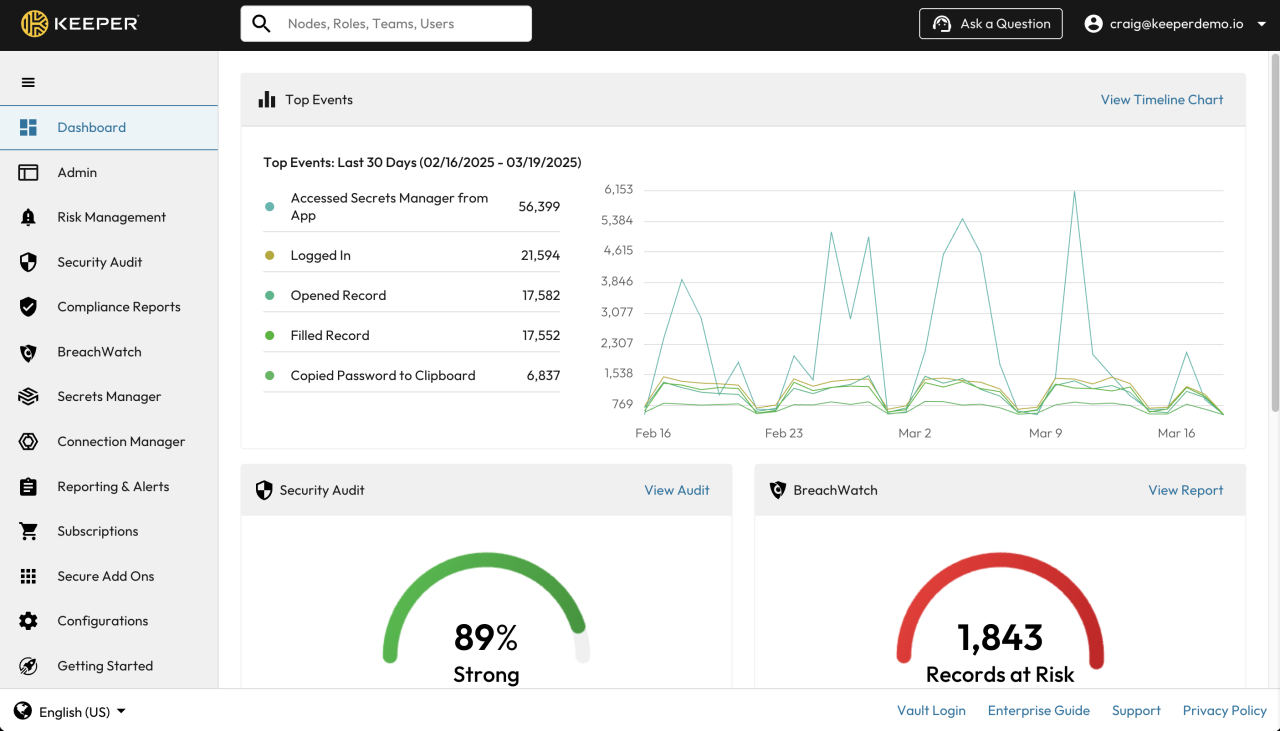
Task: Click the Compliance Reports checkmark shield icon
Action: (28, 307)
